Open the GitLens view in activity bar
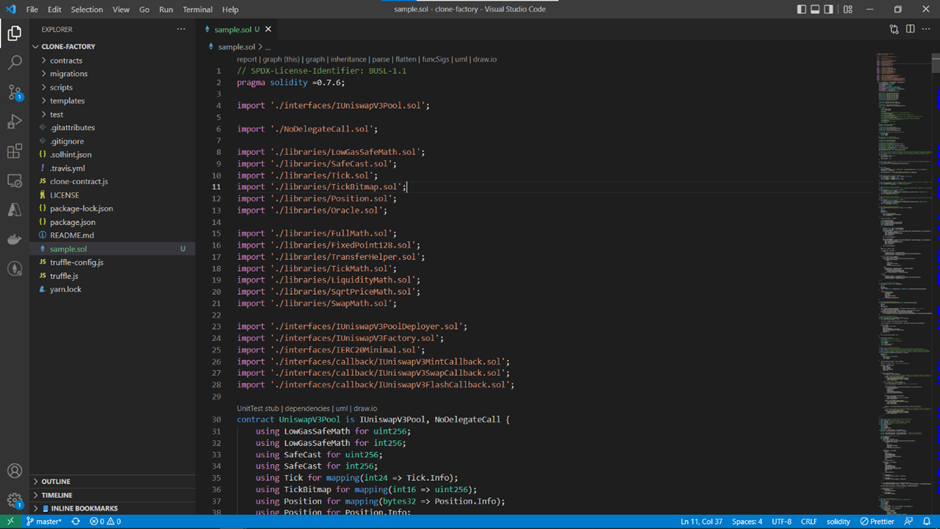 (x=14, y=268)
